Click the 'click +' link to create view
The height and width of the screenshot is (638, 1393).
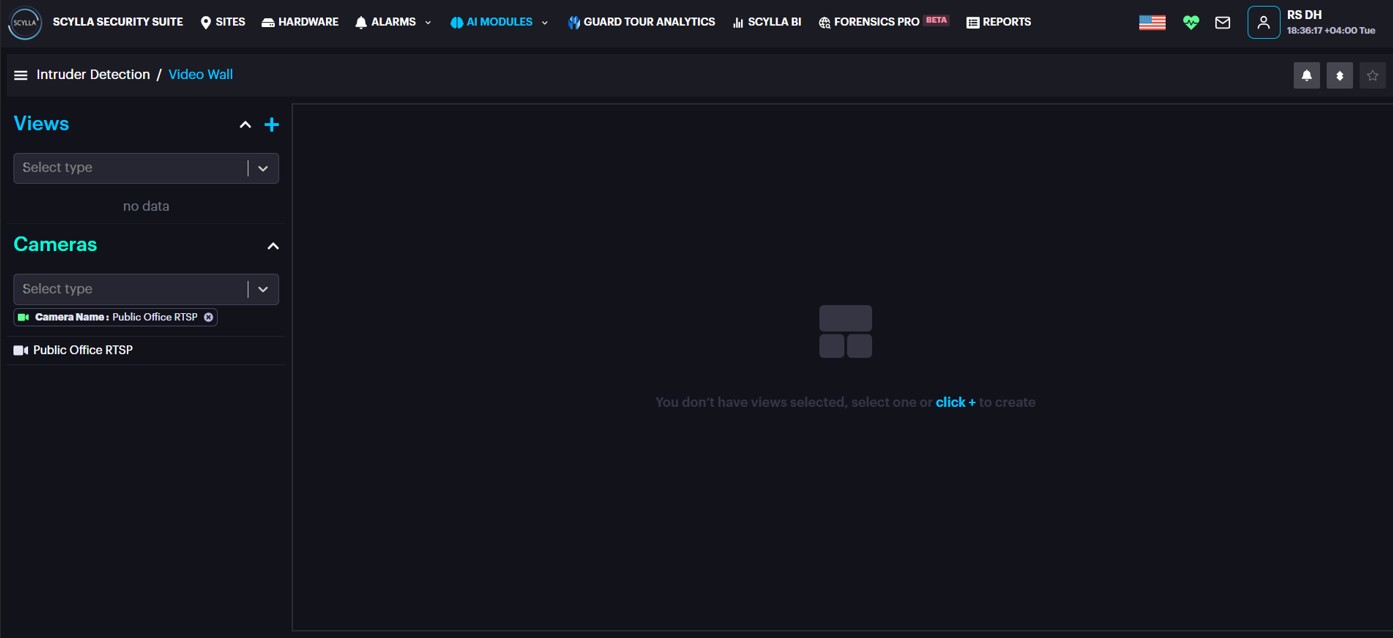[955, 402]
